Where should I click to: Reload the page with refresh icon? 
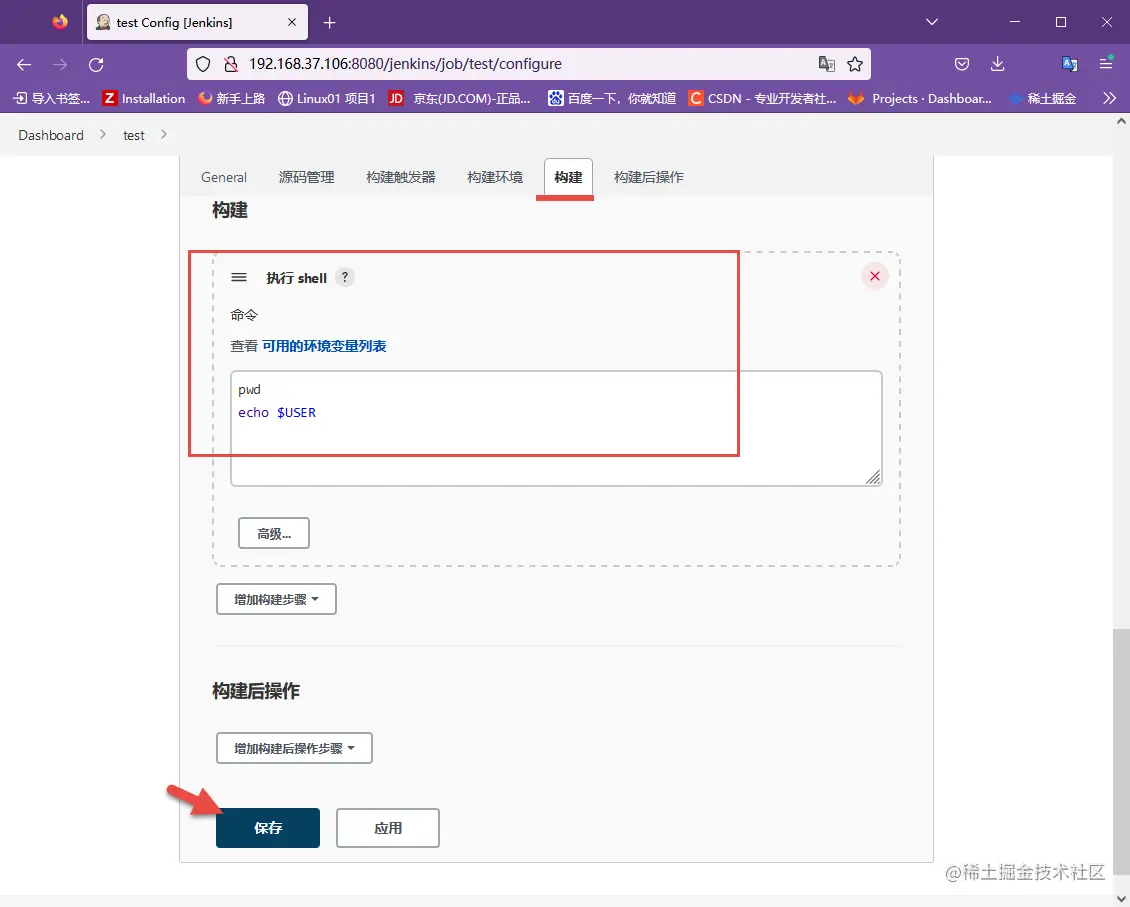point(96,64)
